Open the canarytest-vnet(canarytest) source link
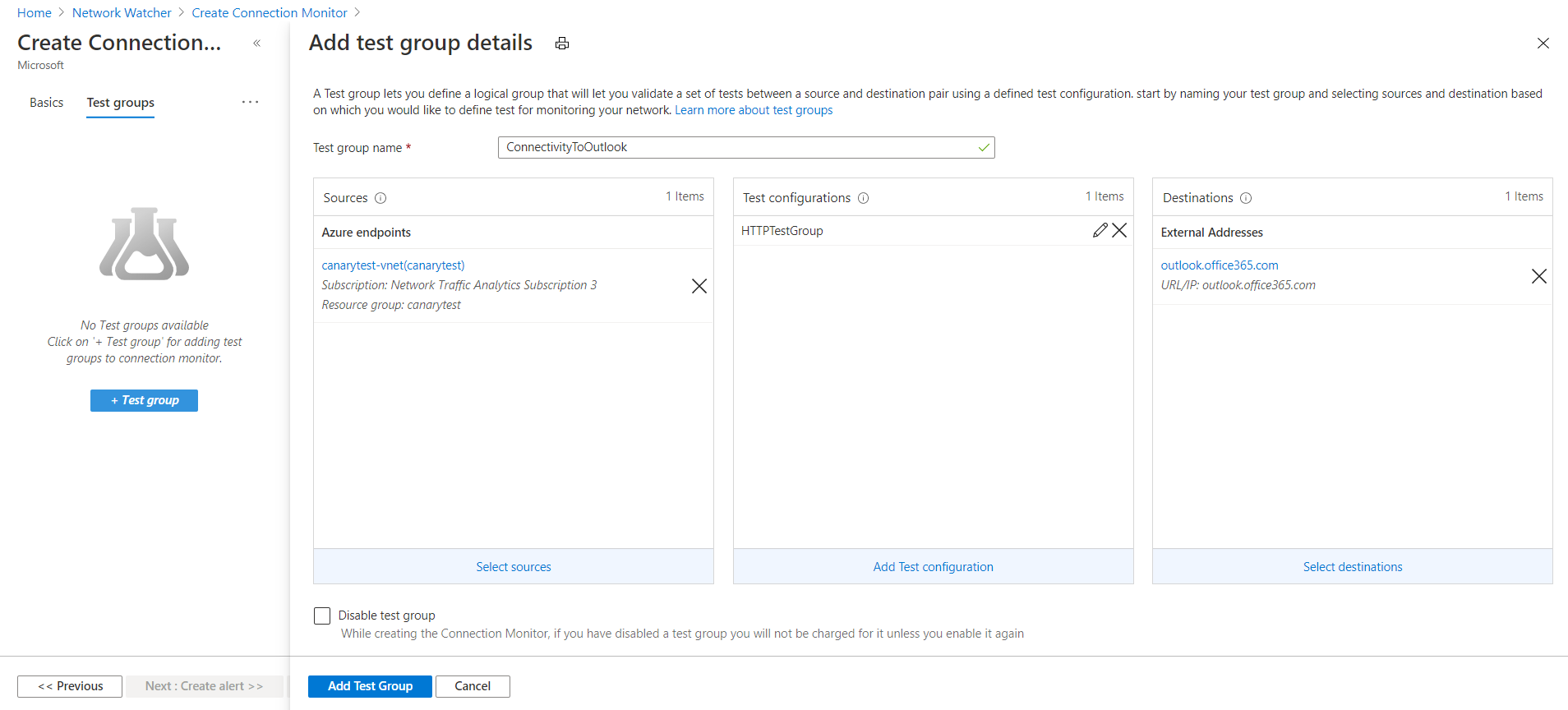Image resolution: width=1568 pixels, height=710 pixels. [x=393, y=265]
